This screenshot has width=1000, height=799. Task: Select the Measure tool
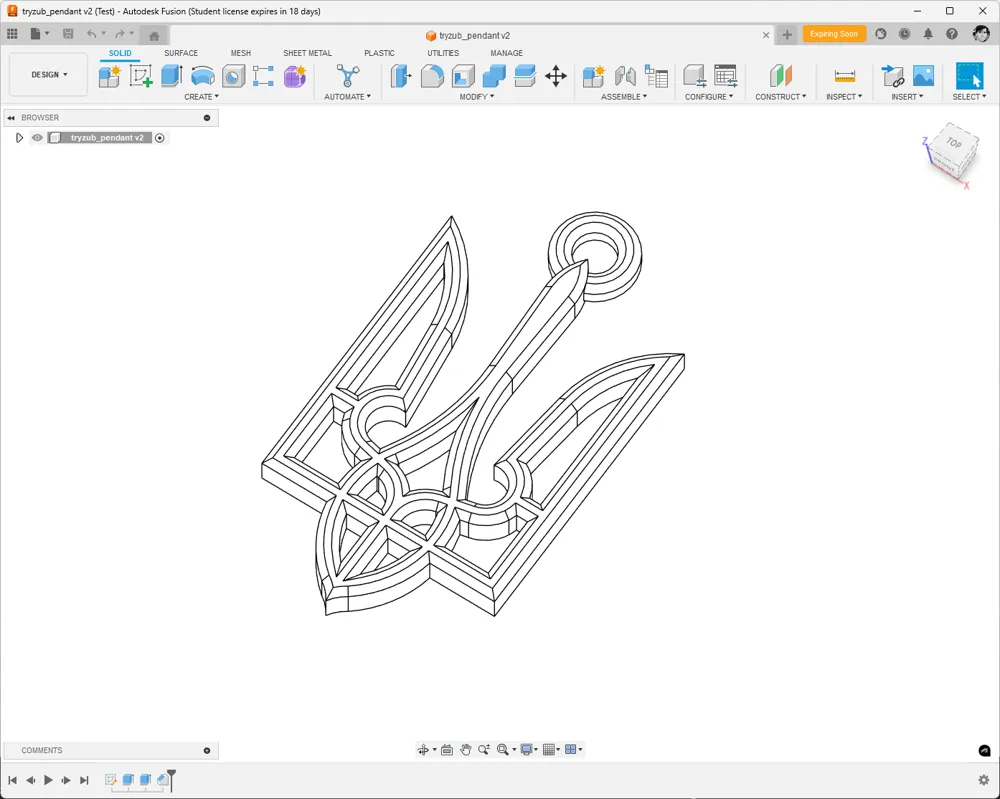coord(844,76)
